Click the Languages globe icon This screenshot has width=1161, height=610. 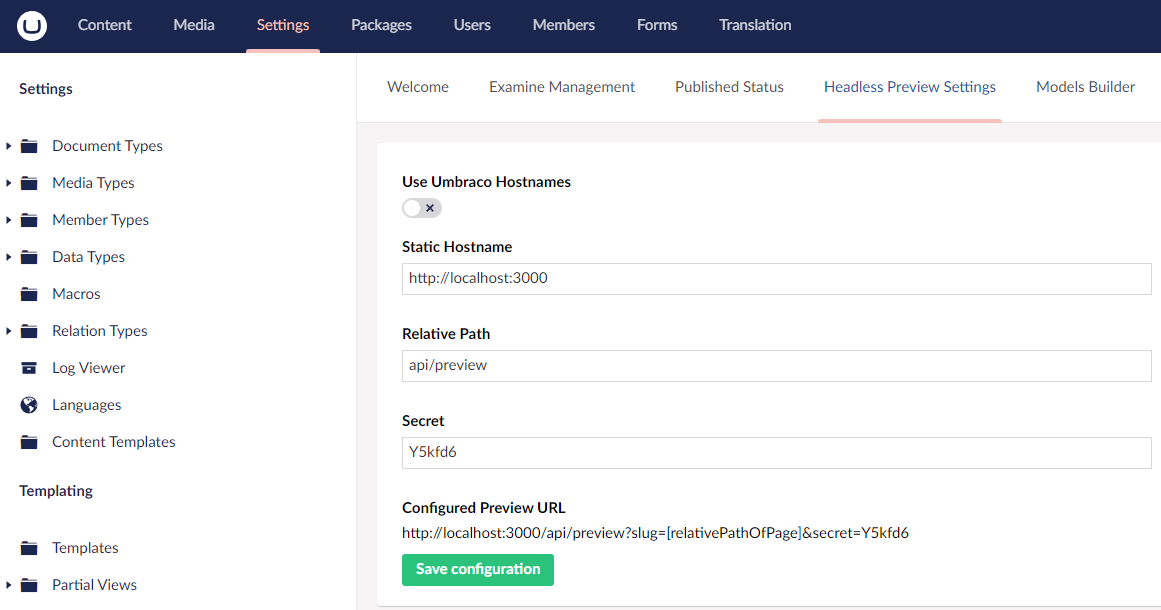29,405
